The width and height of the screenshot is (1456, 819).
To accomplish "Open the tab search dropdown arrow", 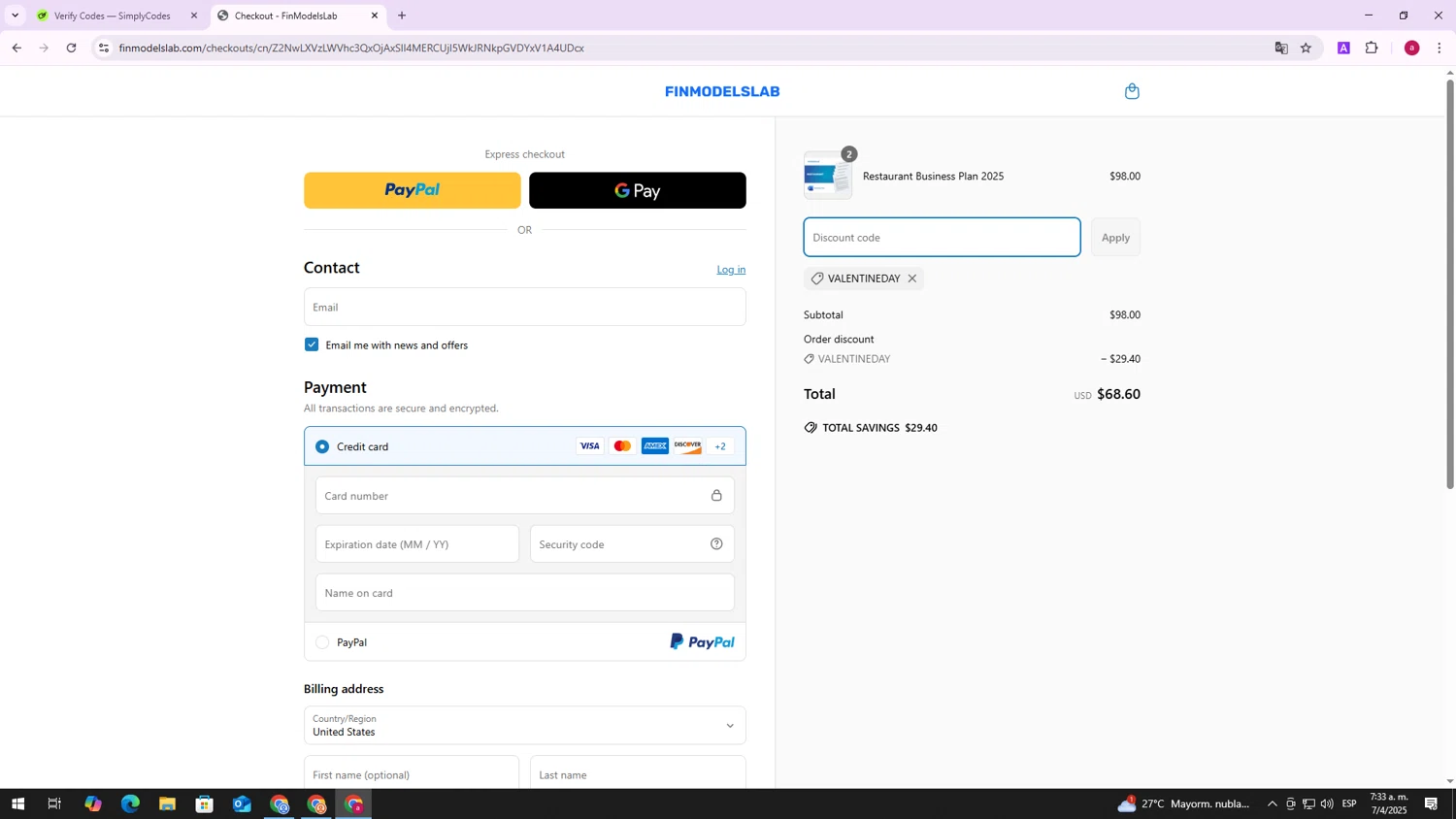I will 15,16.
